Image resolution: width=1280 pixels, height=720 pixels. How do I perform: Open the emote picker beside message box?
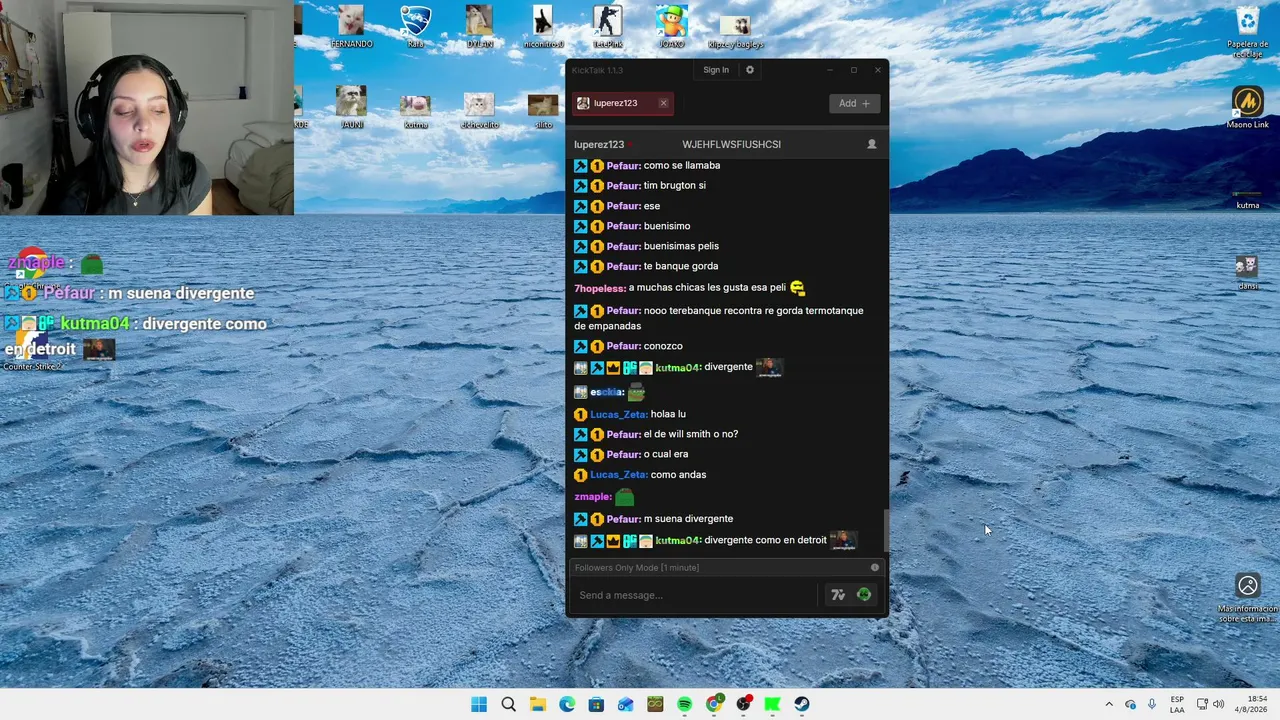pyautogui.click(x=864, y=595)
